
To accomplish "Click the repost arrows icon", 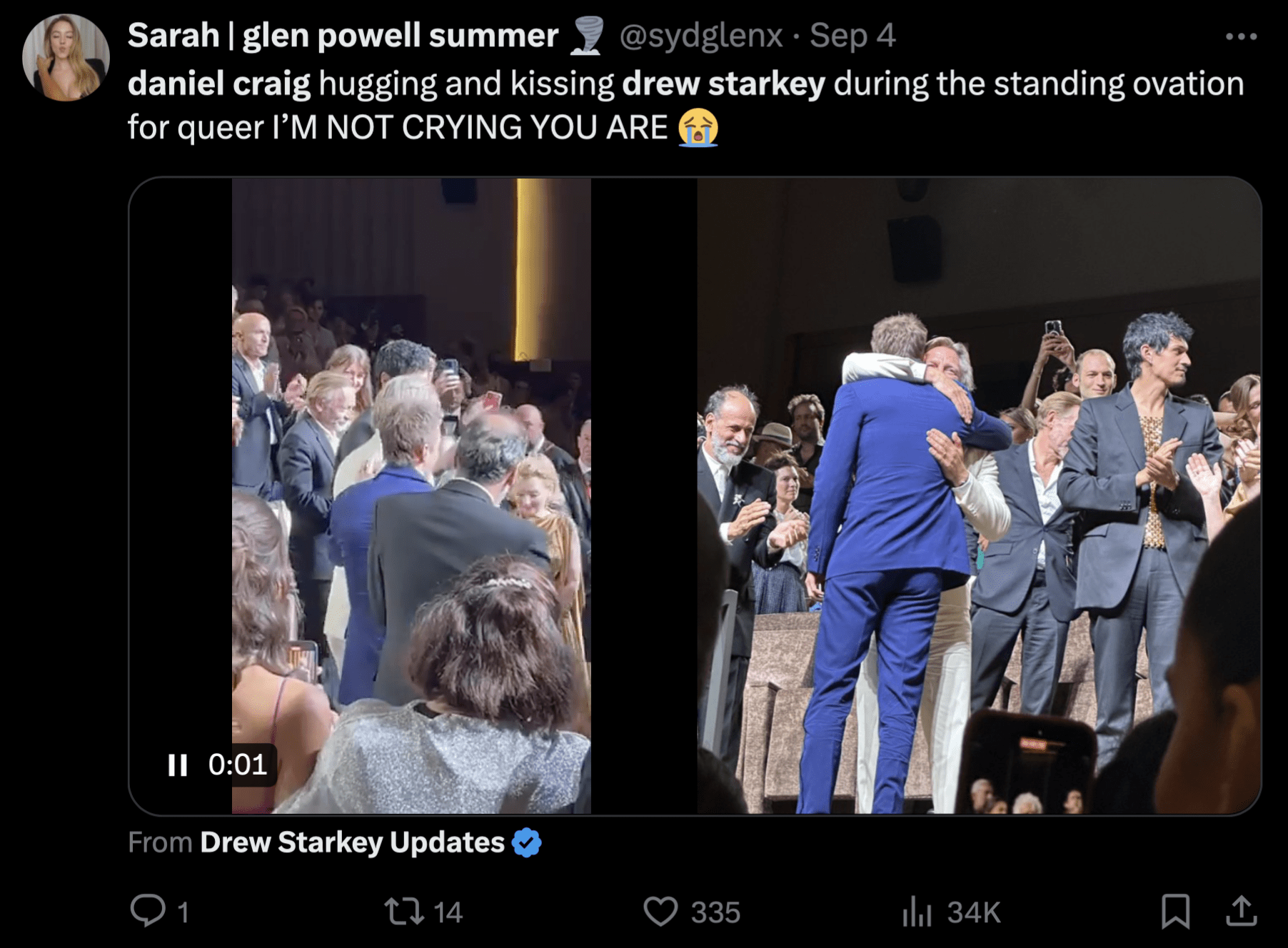I will (x=404, y=912).
